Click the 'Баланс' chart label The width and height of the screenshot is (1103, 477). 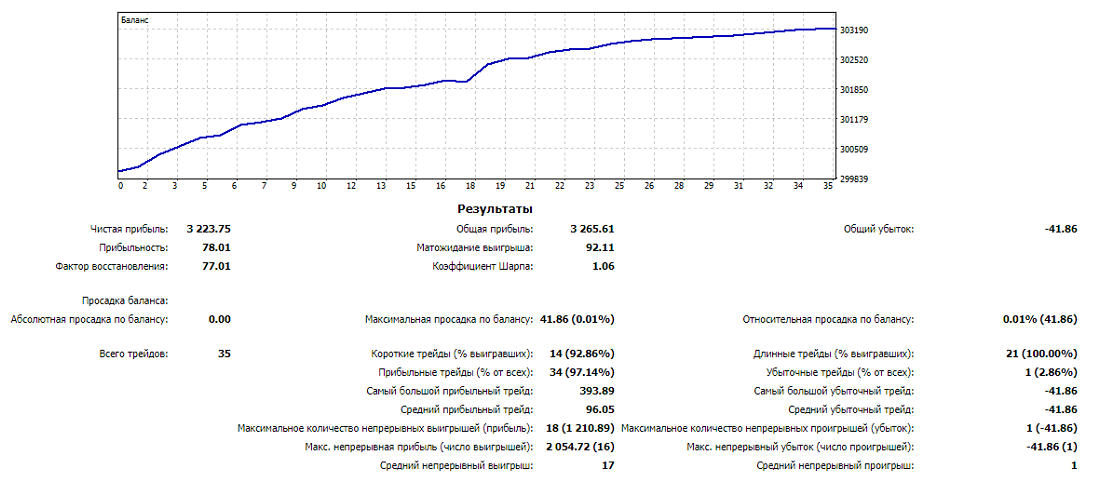point(134,20)
